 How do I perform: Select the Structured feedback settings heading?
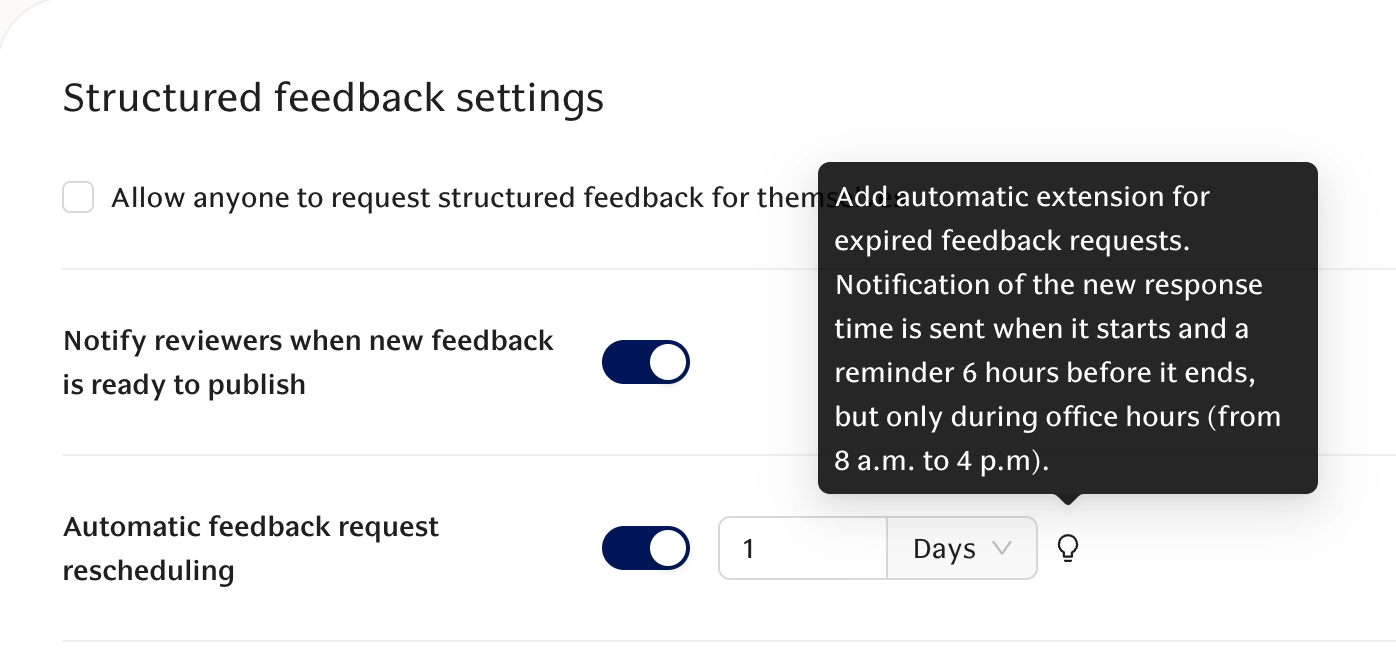334,97
